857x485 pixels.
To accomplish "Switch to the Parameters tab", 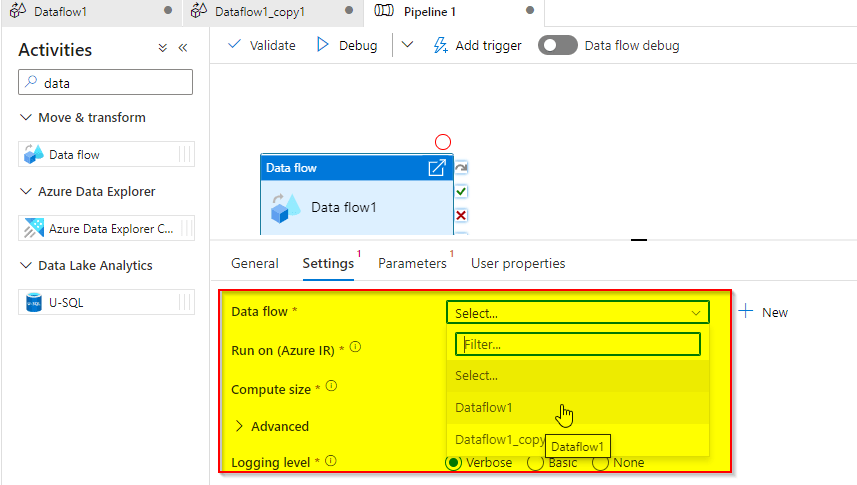I will 413,263.
